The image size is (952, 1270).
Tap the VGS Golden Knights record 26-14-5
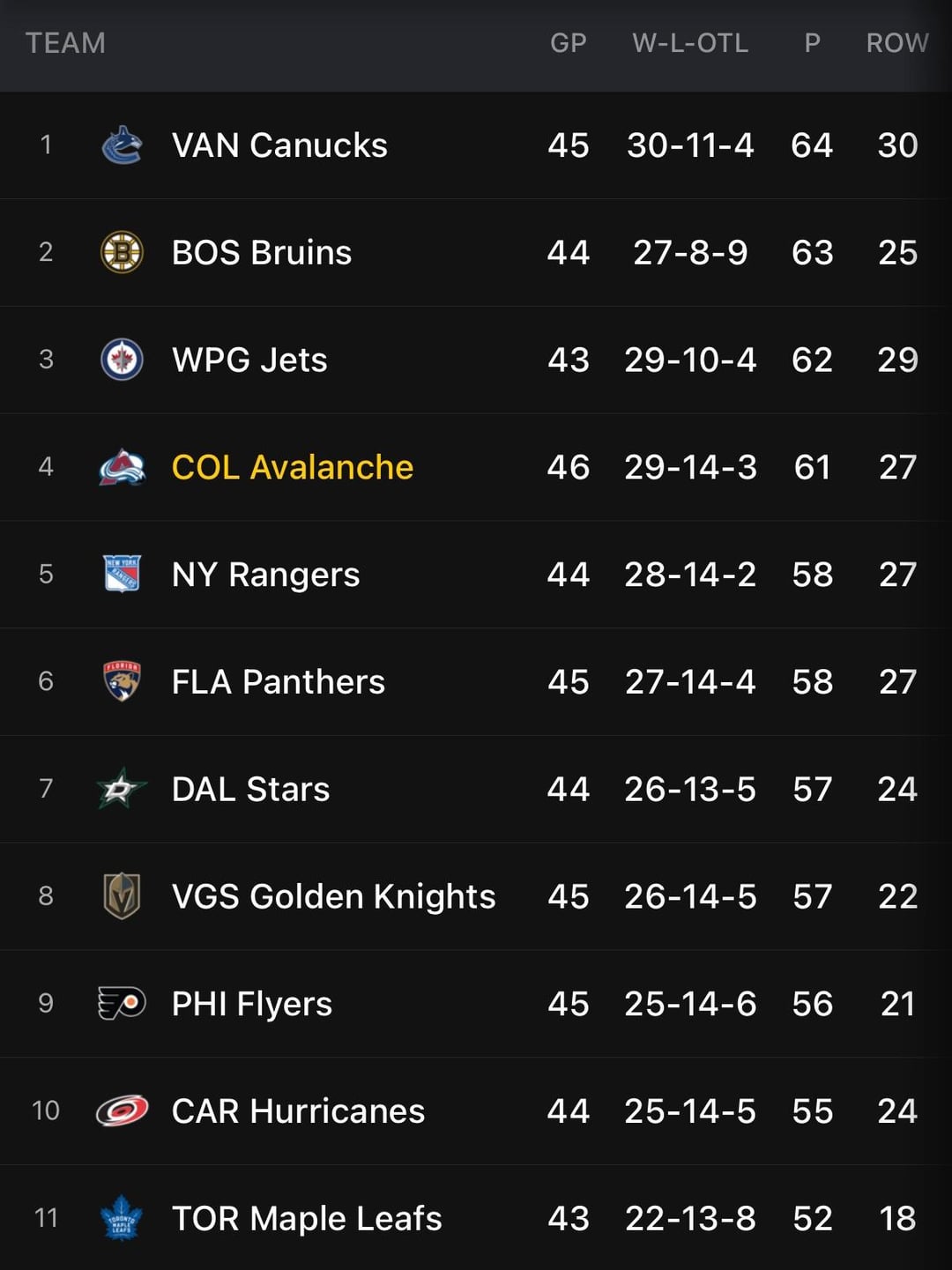(x=690, y=896)
